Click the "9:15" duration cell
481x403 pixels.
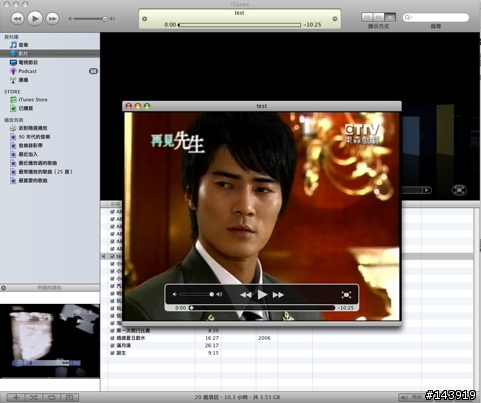pyautogui.click(x=213, y=353)
